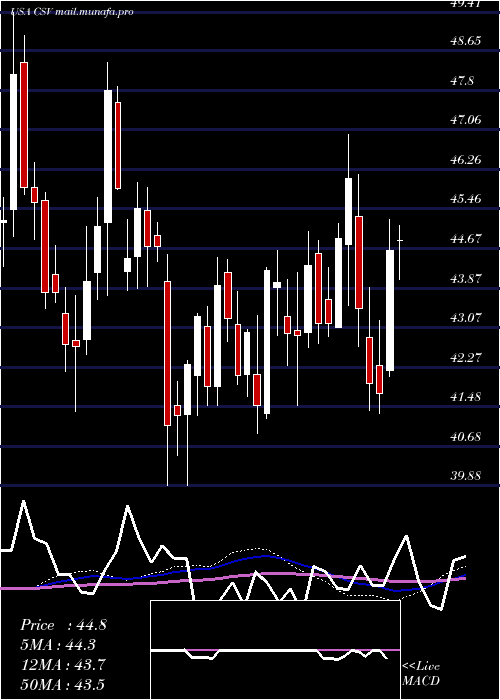Click the 'USA CSV mail.munafa.pro' chart title
The height and width of the screenshot is (700, 500).
click(x=73, y=12)
